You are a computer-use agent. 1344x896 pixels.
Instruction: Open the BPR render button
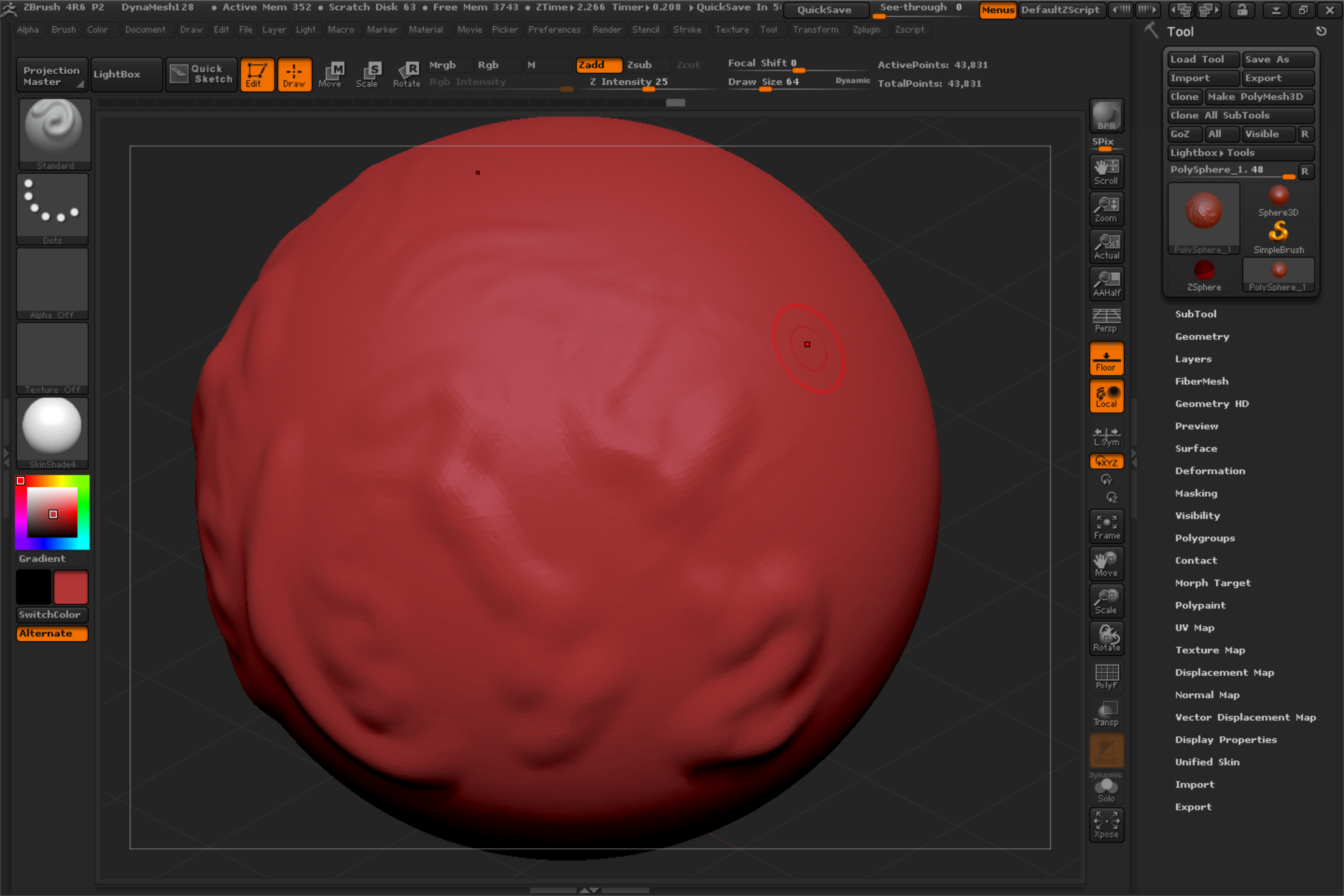tap(1105, 117)
